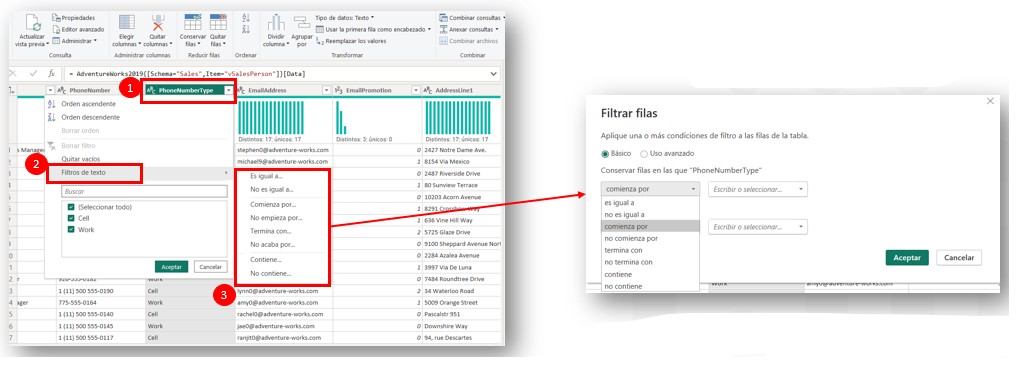Image resolution: width=1031 pixels, height=374 pixels.
Task: Click the 123 type icon of EmailPromotion column
Action: (339, 90)
